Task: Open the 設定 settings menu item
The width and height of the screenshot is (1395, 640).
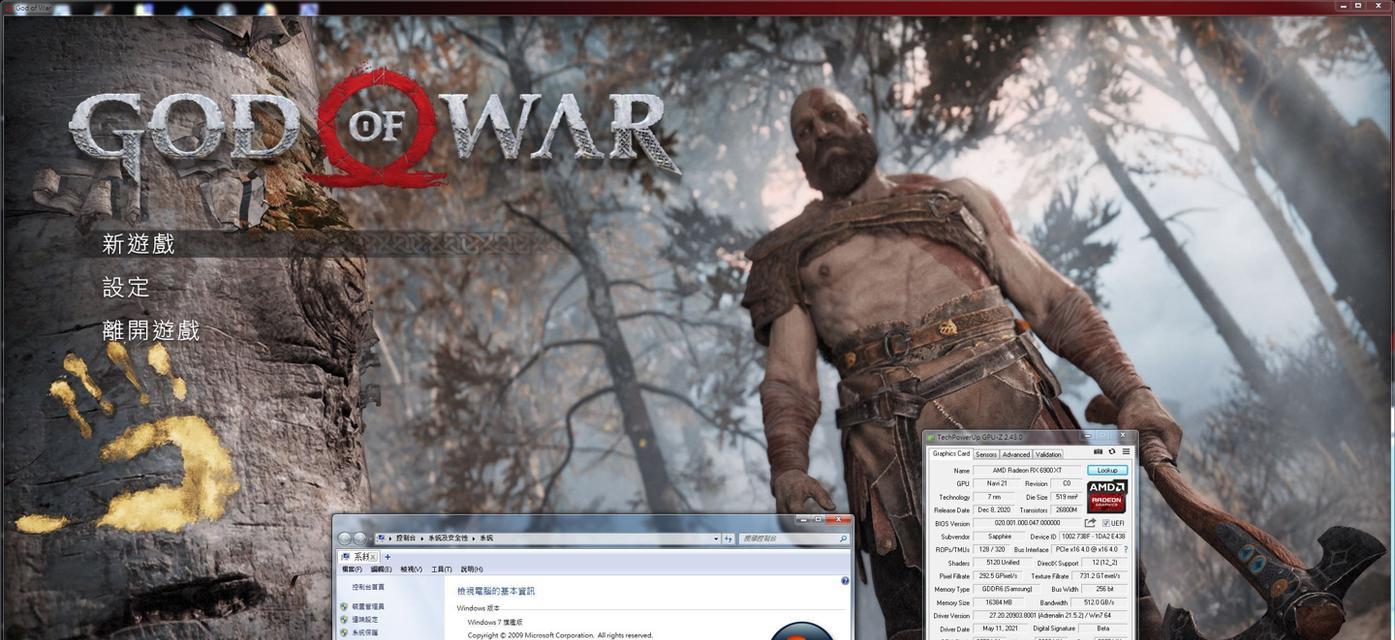Action: (x=126, y=287)
